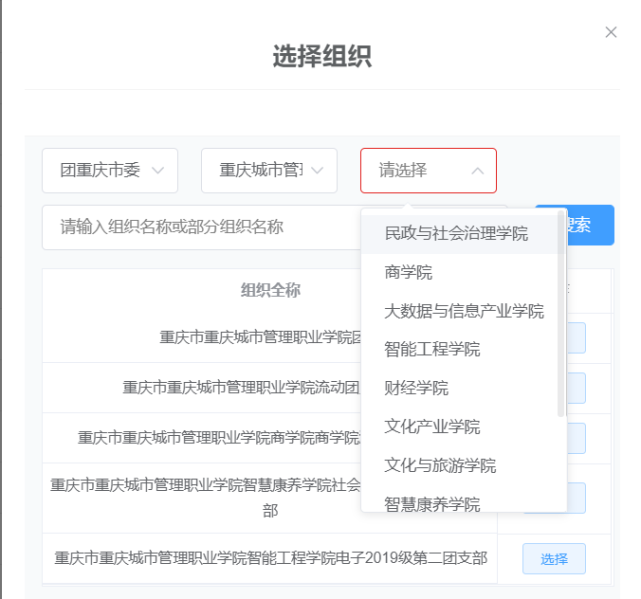641x599 pixels.
Task: Click the up arrow in 请选择 dropdown
Action: [x=477, y=171]
